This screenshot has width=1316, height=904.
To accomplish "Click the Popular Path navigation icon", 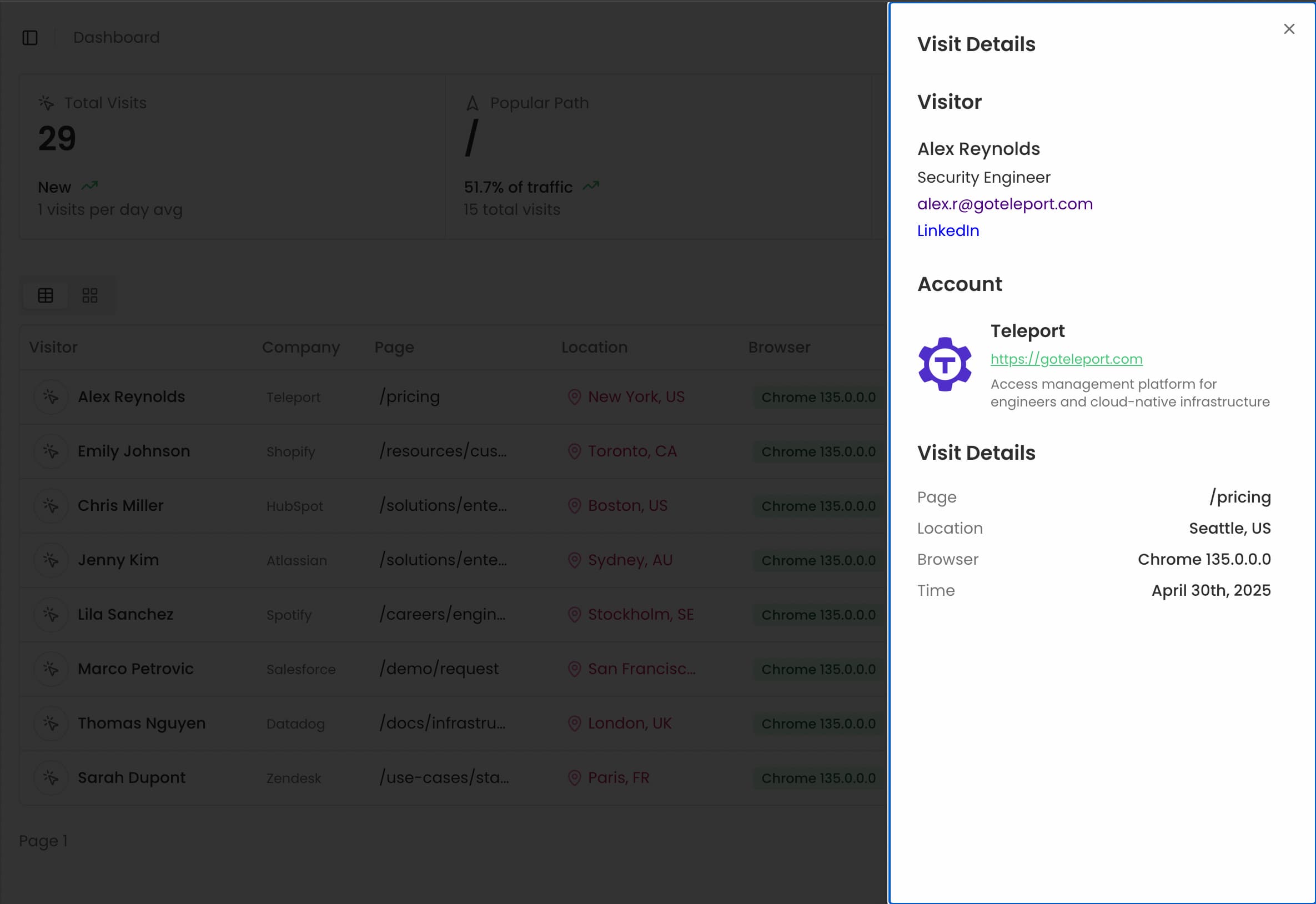I will pos(473,103).
